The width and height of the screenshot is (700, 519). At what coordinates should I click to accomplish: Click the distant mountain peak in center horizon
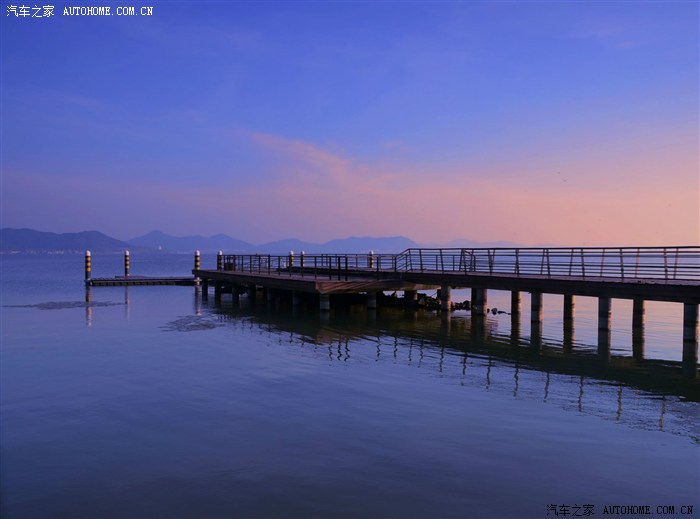point(160,240)
